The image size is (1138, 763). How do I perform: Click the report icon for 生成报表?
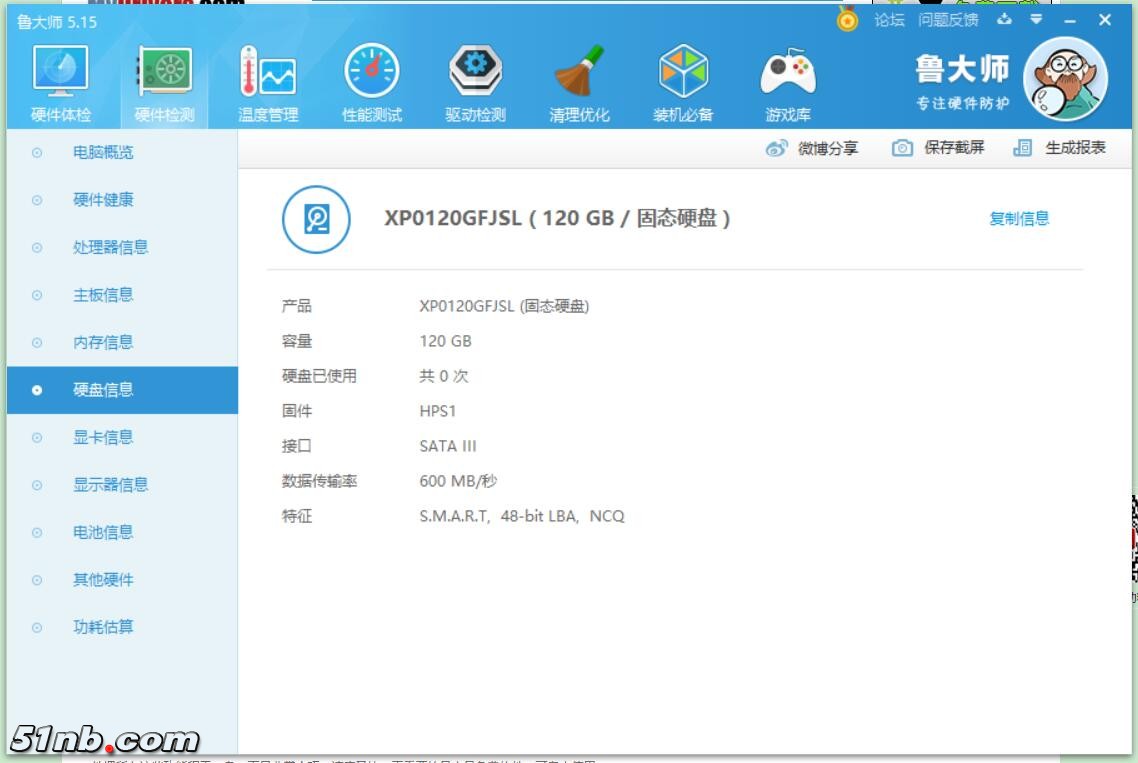(x=1023, y=148)
